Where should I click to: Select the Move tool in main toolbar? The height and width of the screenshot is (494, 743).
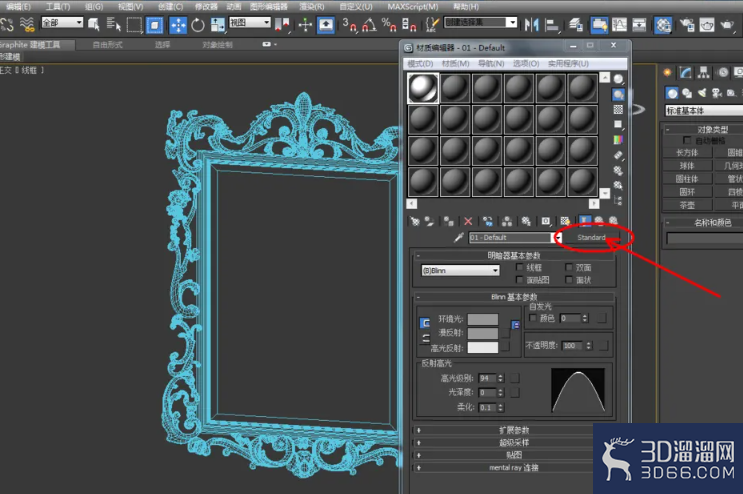coord(178,25)
